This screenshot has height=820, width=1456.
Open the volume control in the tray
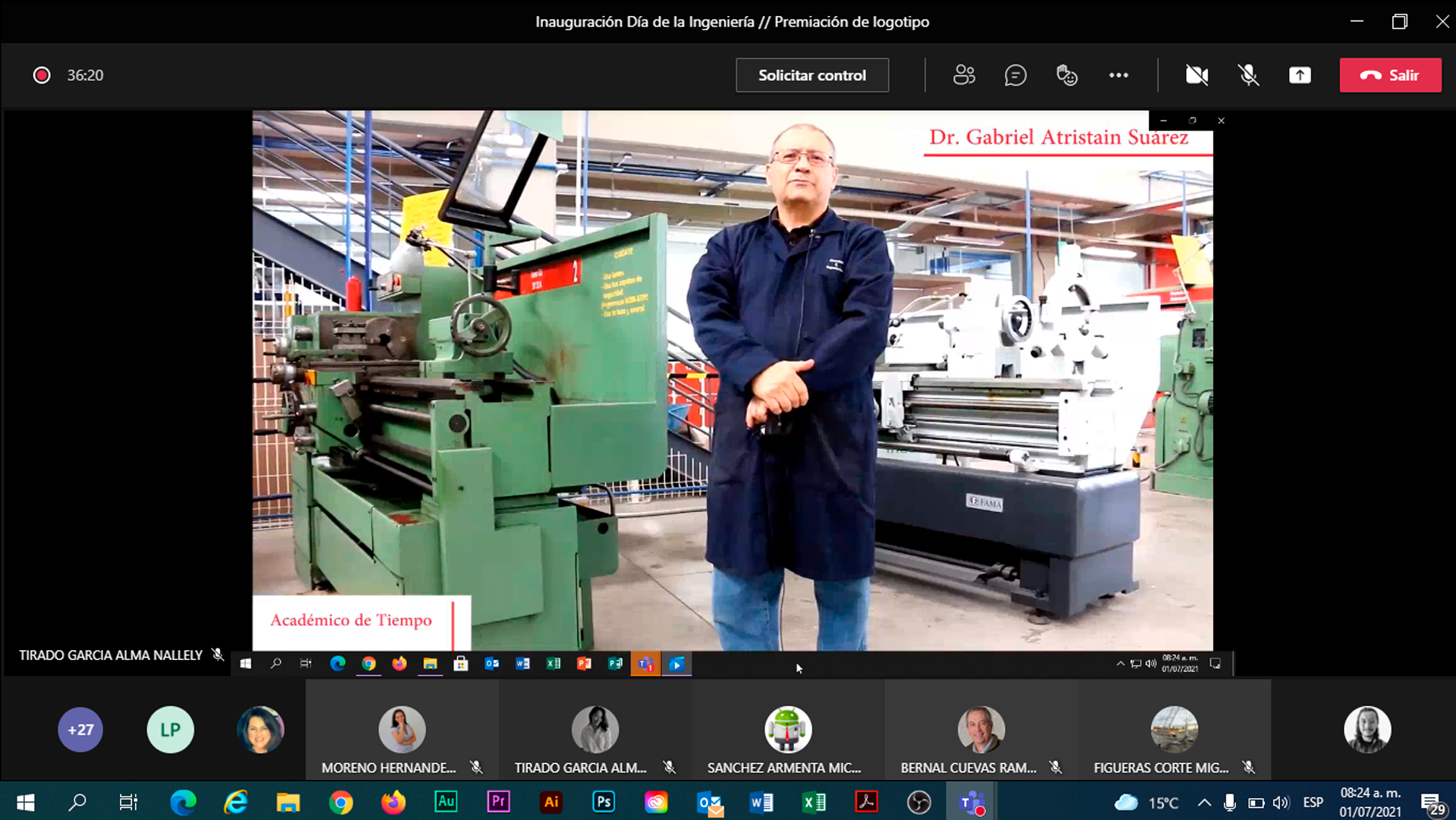(1281, 802)
